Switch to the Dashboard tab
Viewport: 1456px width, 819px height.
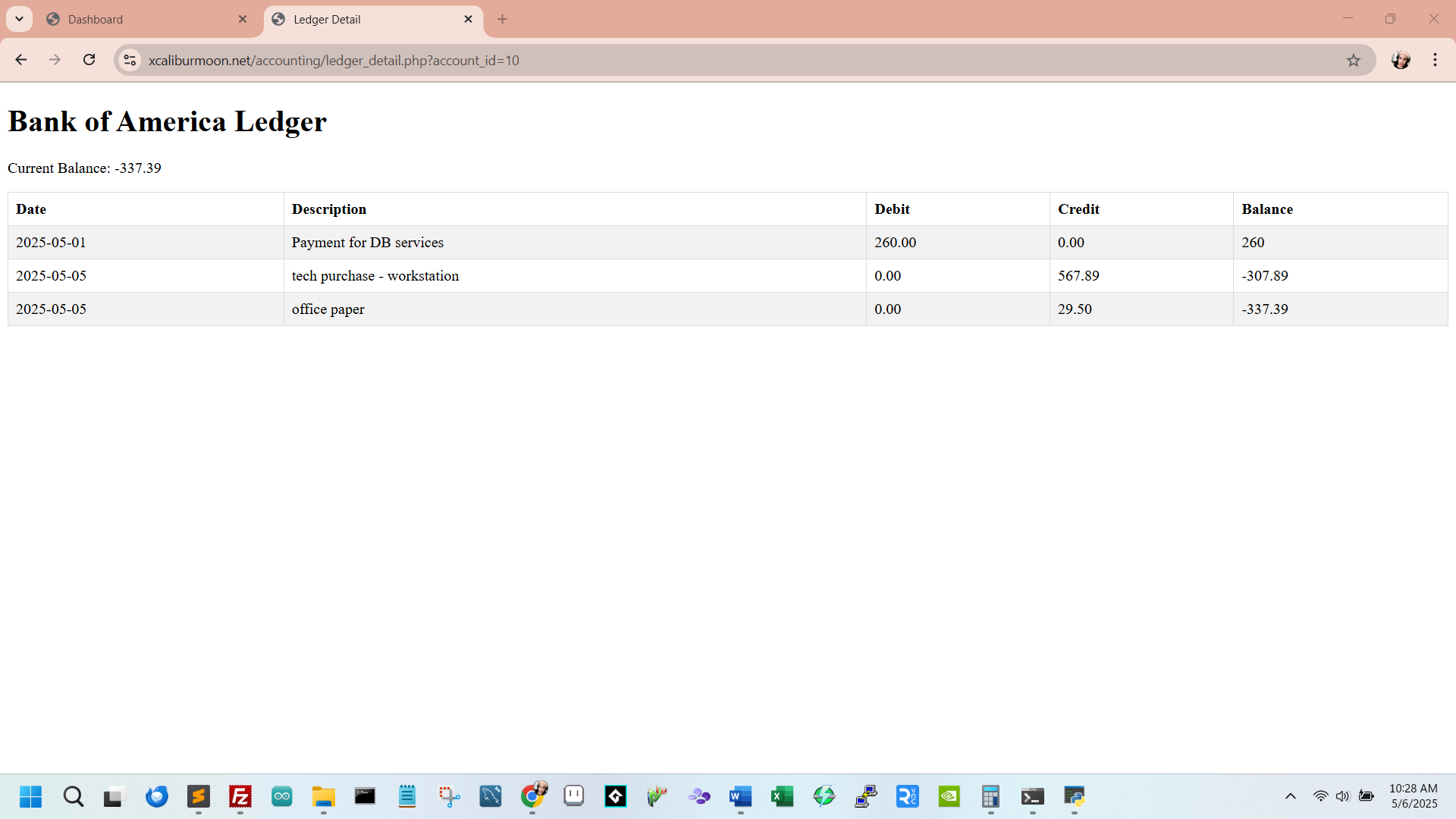[x=148, y=19]
